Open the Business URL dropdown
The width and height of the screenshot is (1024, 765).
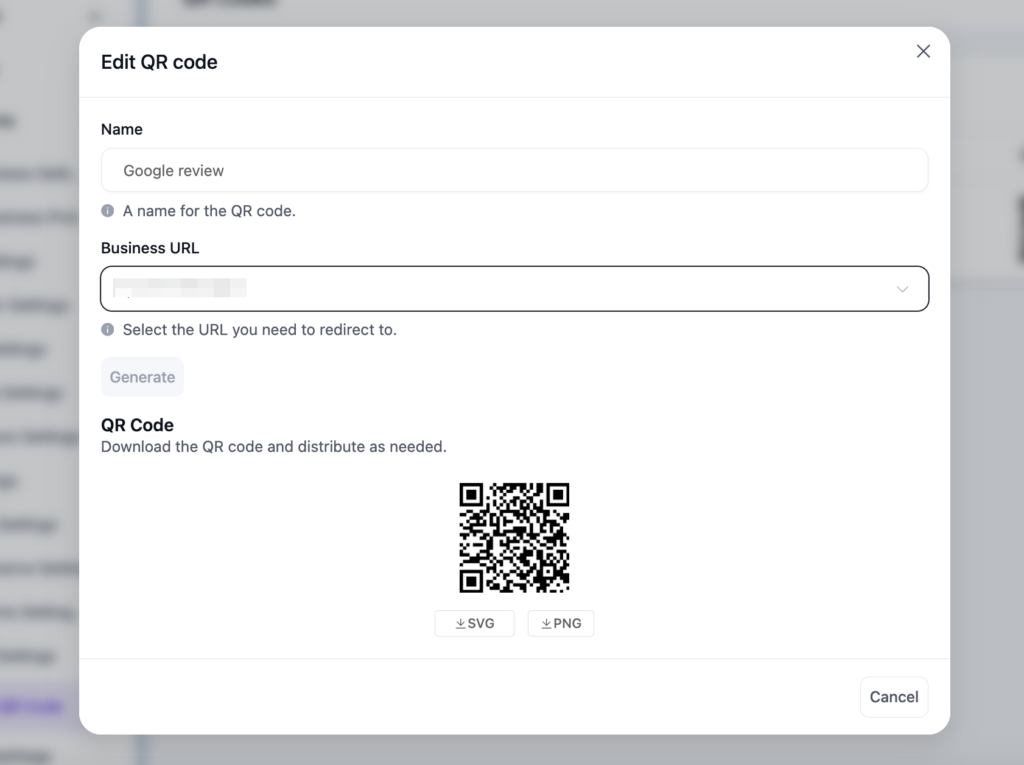tap(515, 289)
